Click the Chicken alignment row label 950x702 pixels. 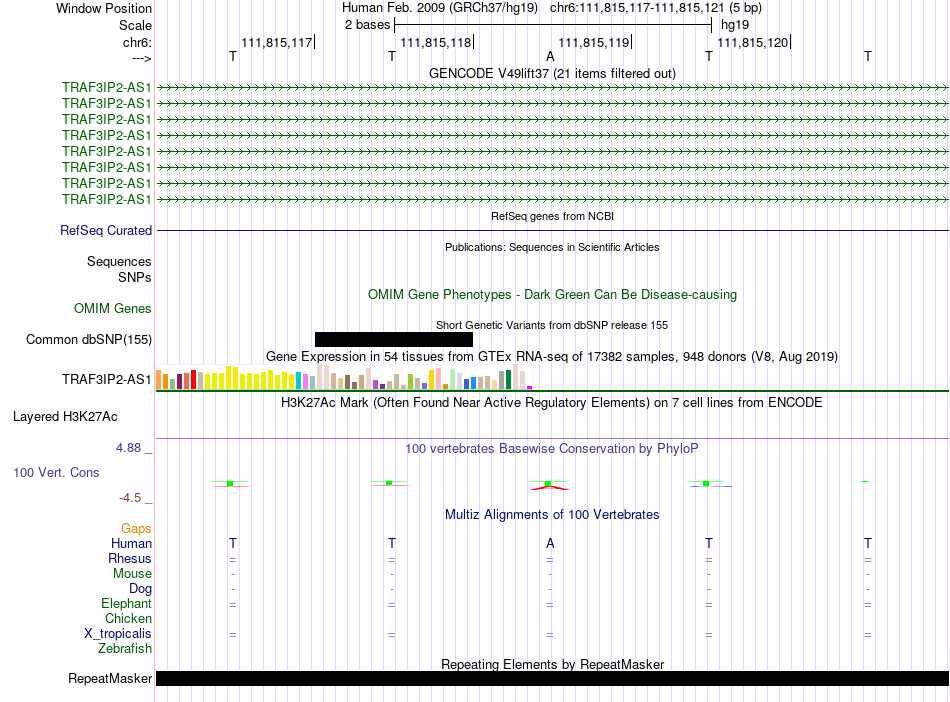(128, 618)
